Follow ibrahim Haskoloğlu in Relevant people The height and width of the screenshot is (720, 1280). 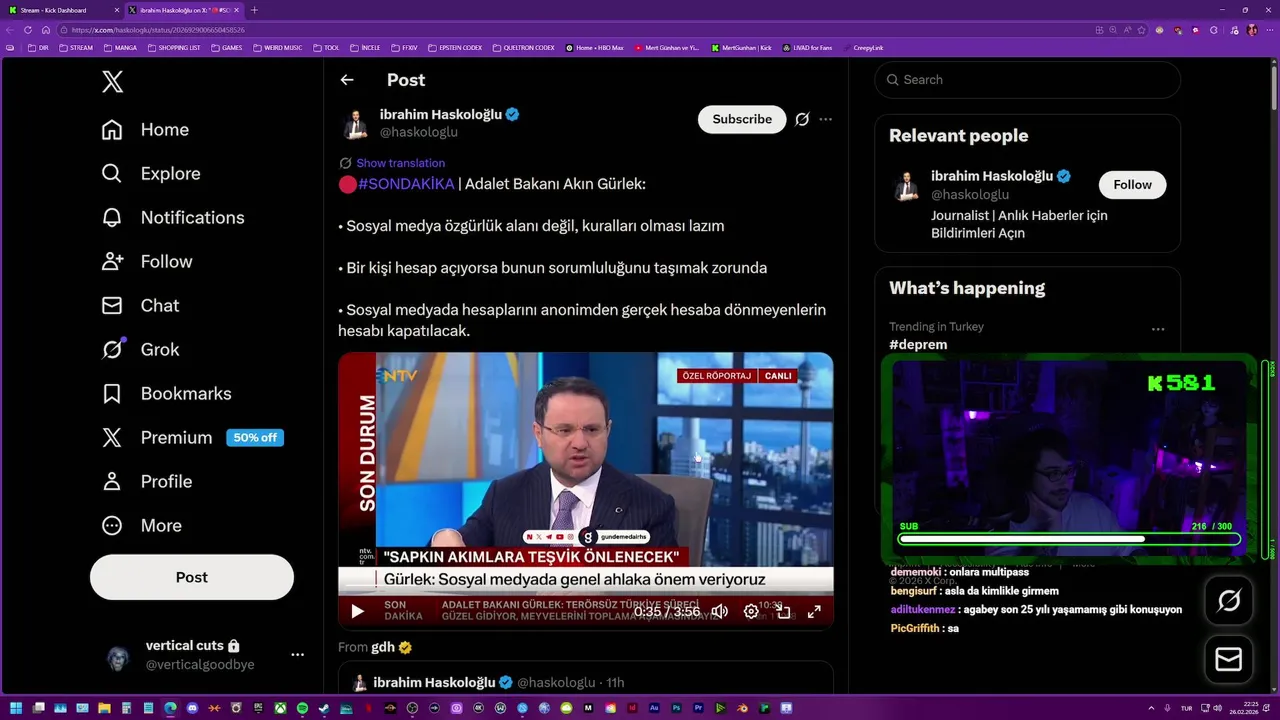(x=1132, y=184)
